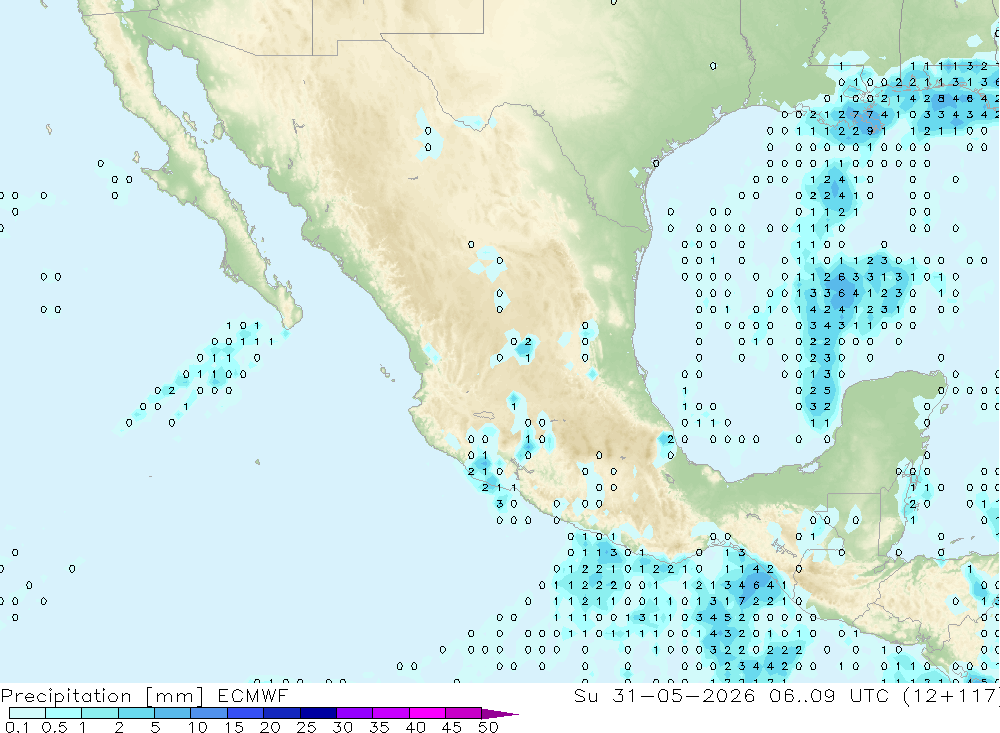Click the legend value "45"
The image size is (1000, 733).
point(452,727)
